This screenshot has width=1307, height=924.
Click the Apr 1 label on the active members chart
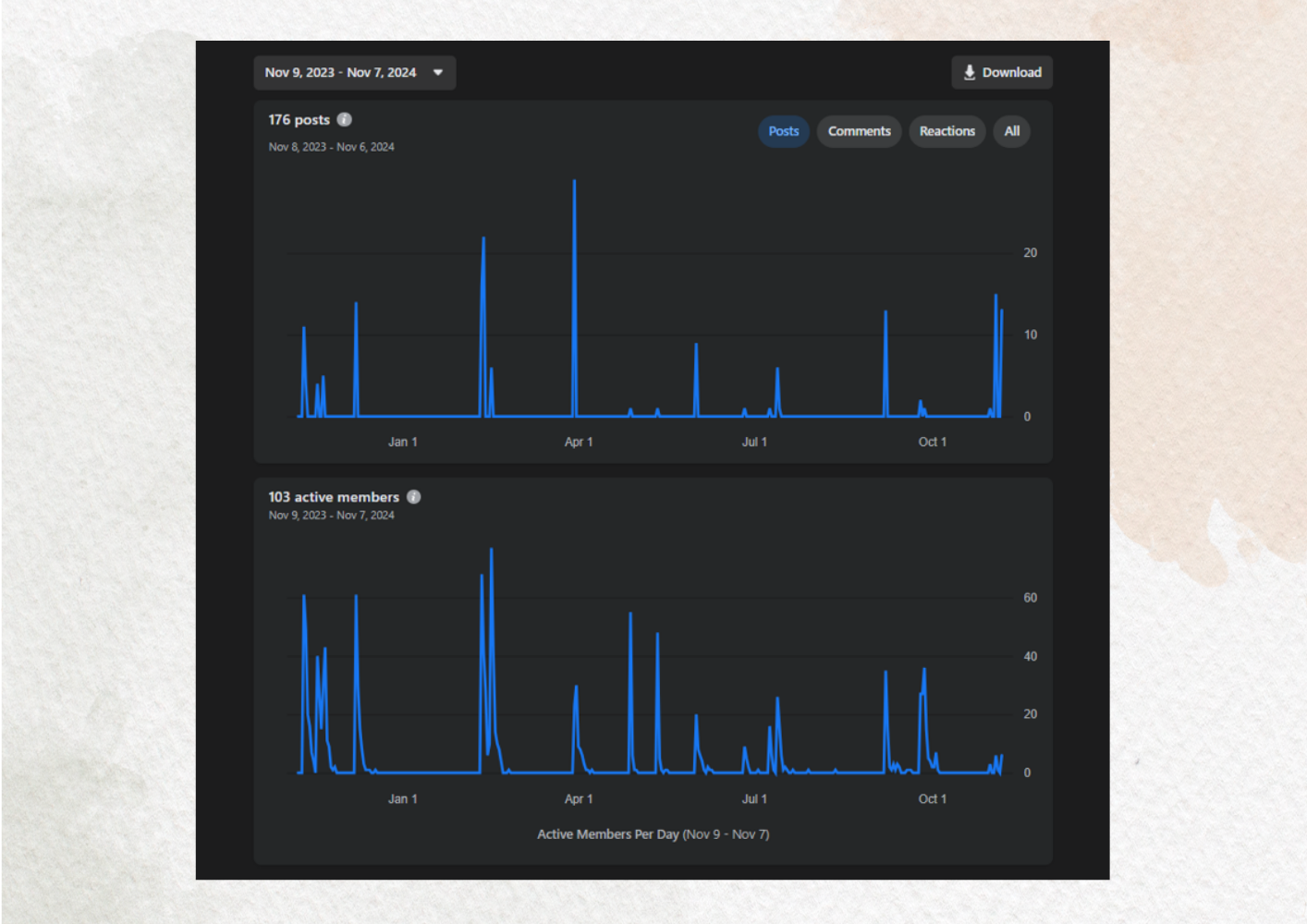(x=579, y=799)
